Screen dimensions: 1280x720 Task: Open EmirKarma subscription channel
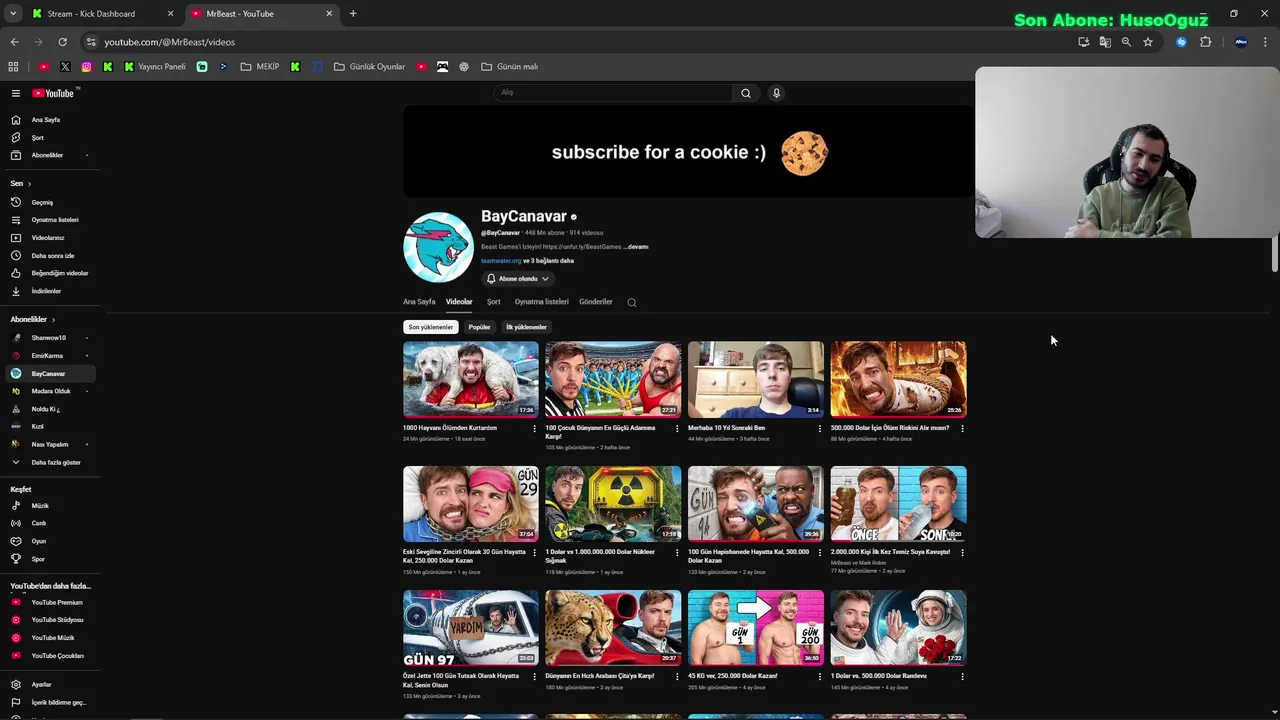pyautogui.click(x=50, y=356)
